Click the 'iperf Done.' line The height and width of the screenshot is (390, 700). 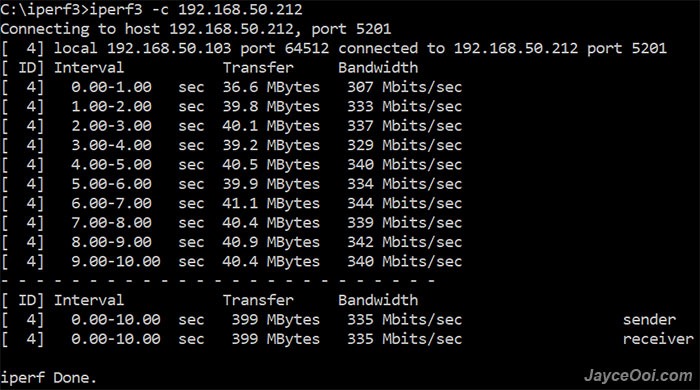[49, 378]
